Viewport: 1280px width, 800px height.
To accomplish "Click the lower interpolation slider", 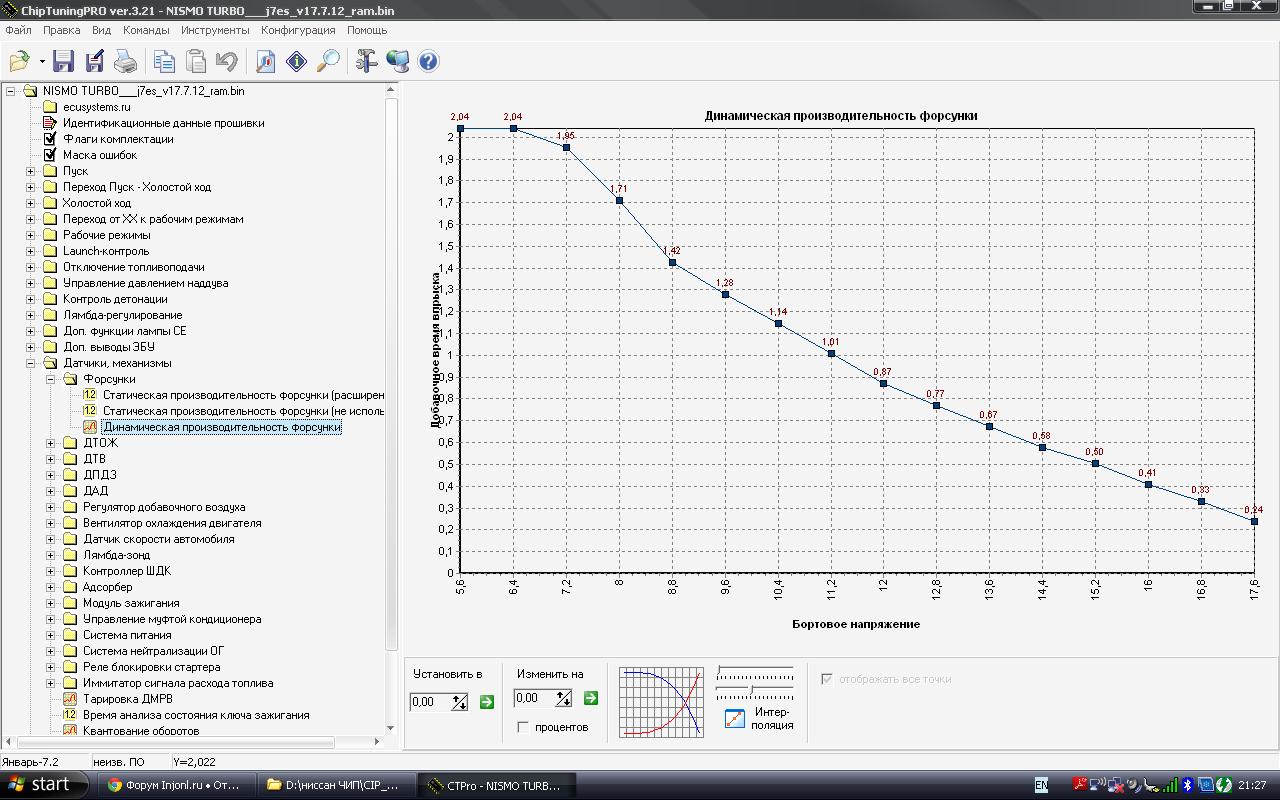I will click(x=755, y=691).
